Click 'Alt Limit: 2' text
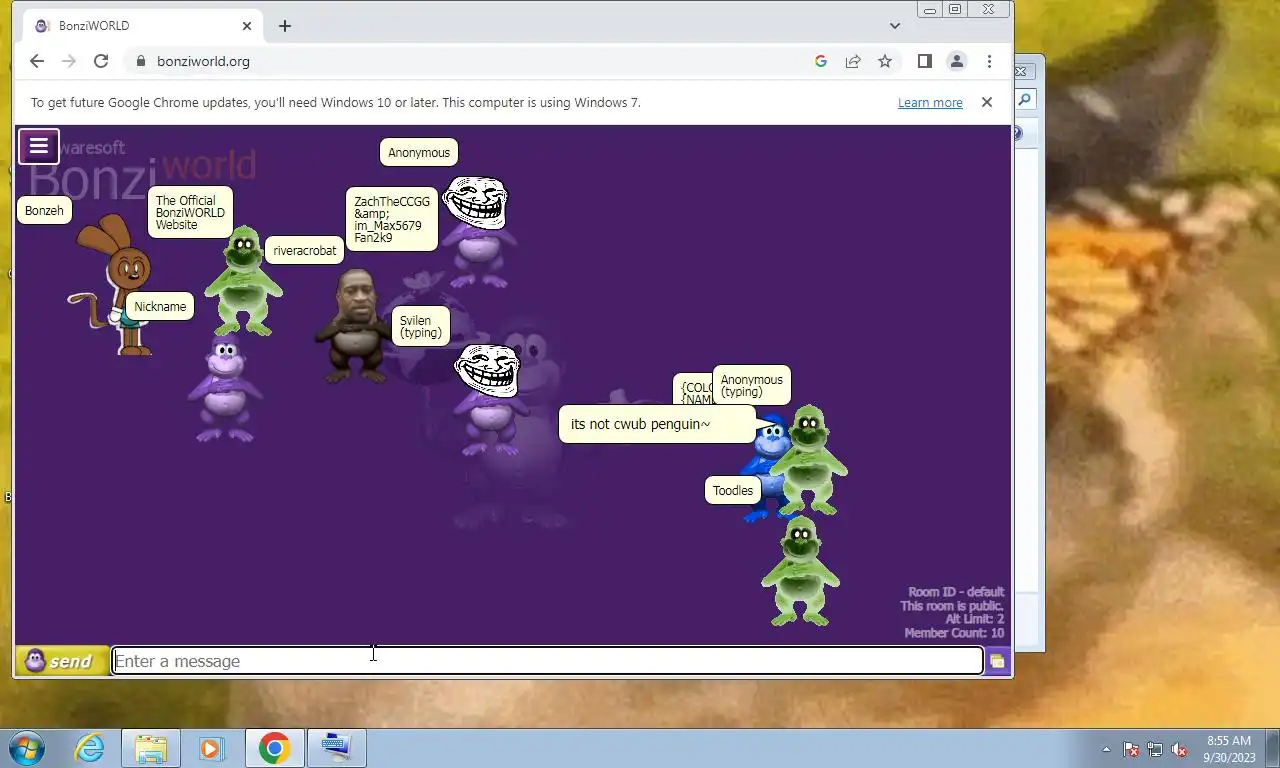Viewport: 1280px width, 768px height. tap(974, 619)
